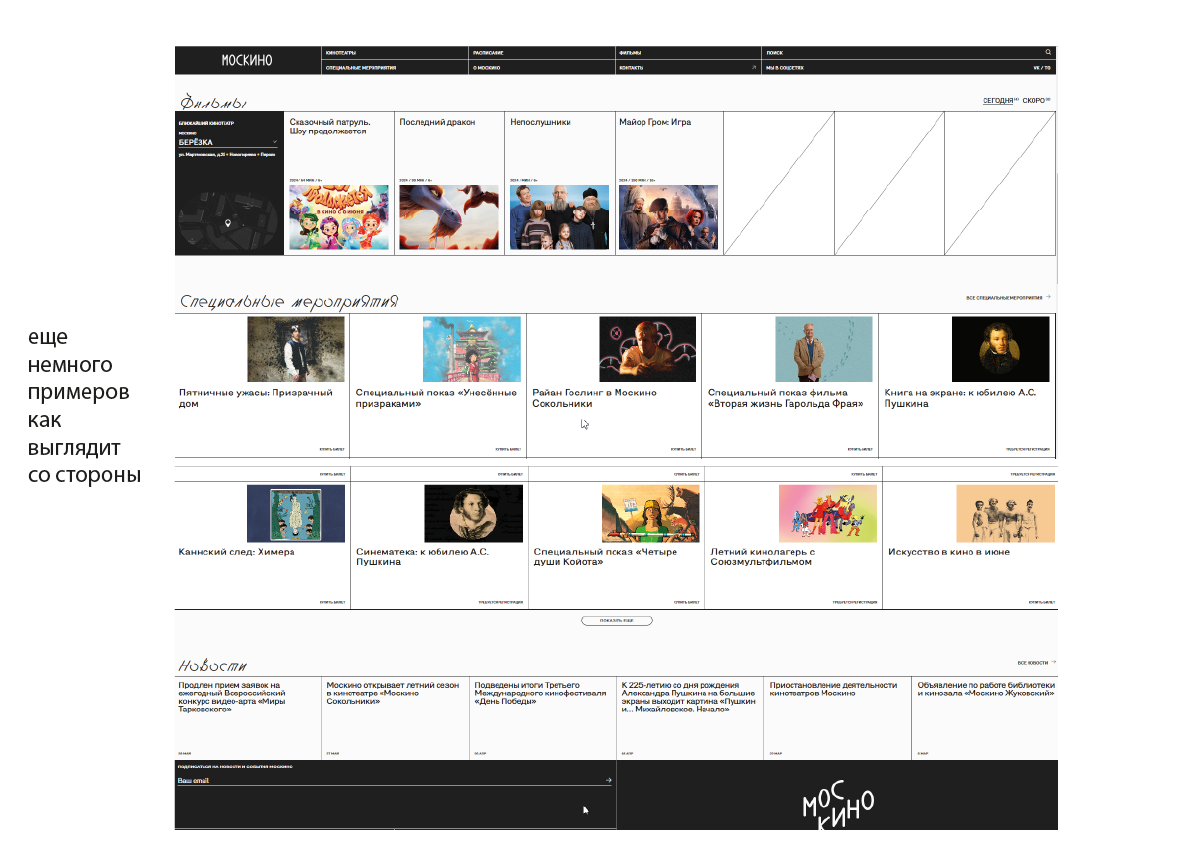
Task: Click the arrow icon next to Контакты
Action: [754, 68]
